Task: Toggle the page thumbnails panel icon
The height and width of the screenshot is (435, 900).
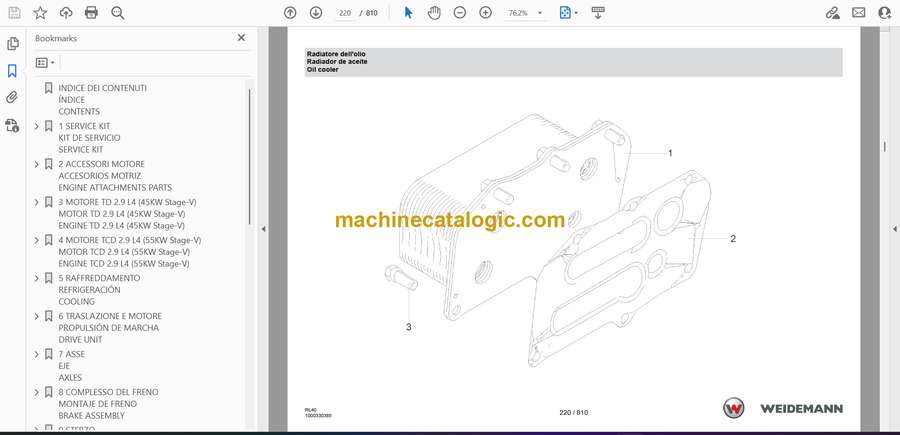Action: (12, 44)
